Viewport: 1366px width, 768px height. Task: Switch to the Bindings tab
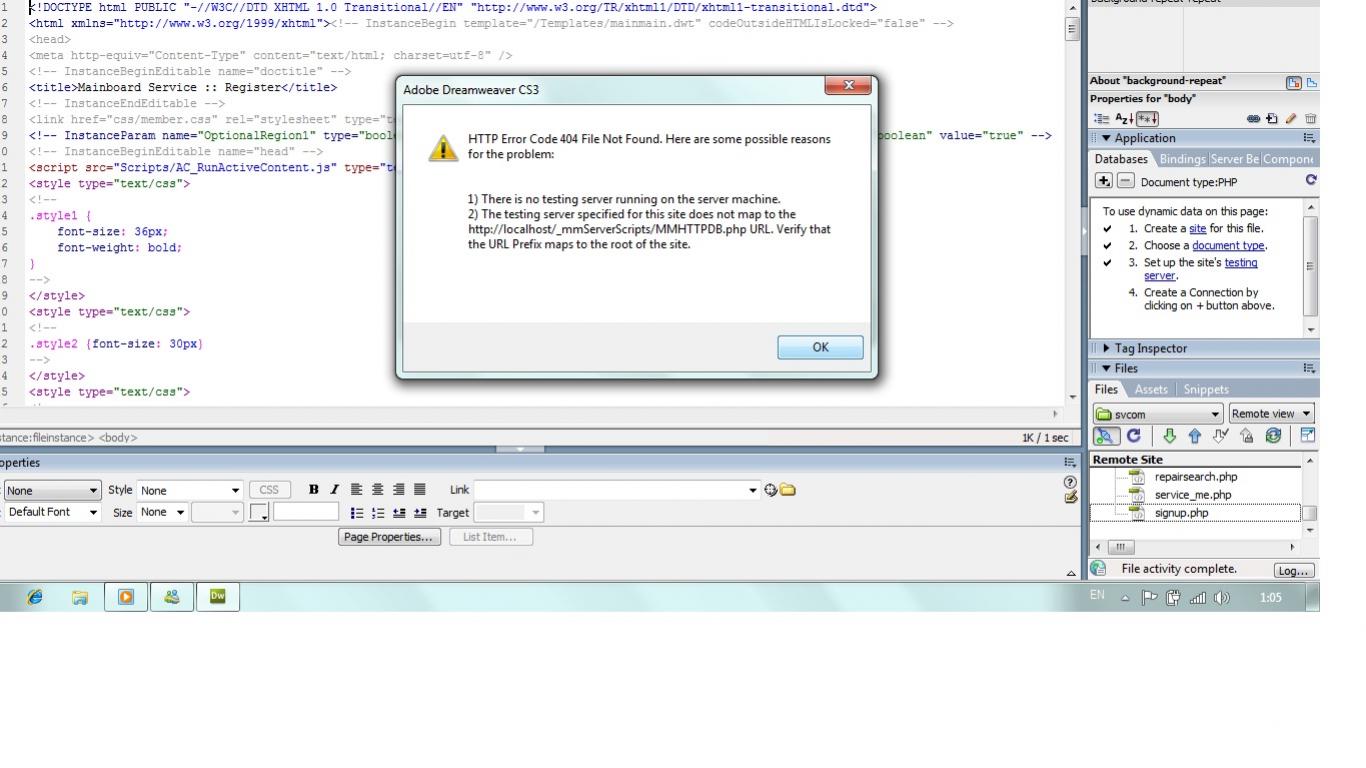(1182, 159)
